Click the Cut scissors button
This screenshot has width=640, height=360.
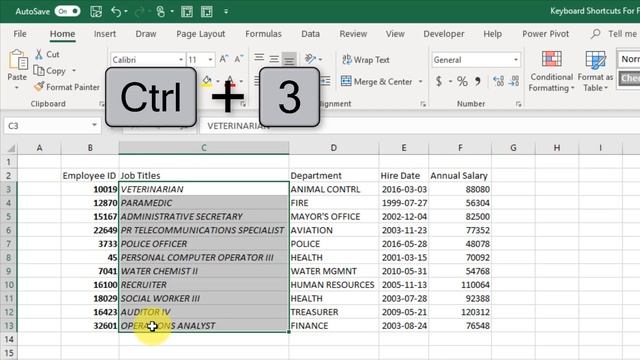pyautogui.click(x=47, y=54)
